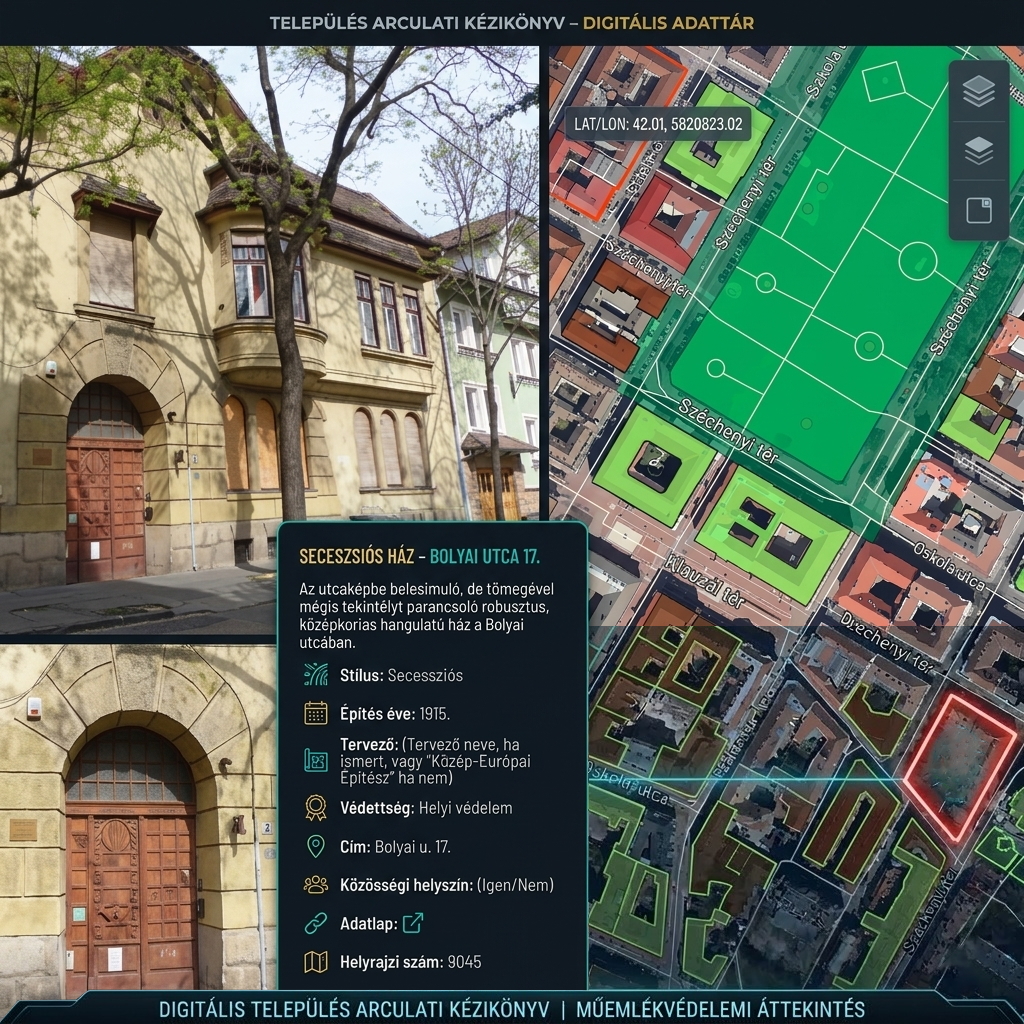
Task: Toggle the satellite imagery layer off
Action: [979, 91]
